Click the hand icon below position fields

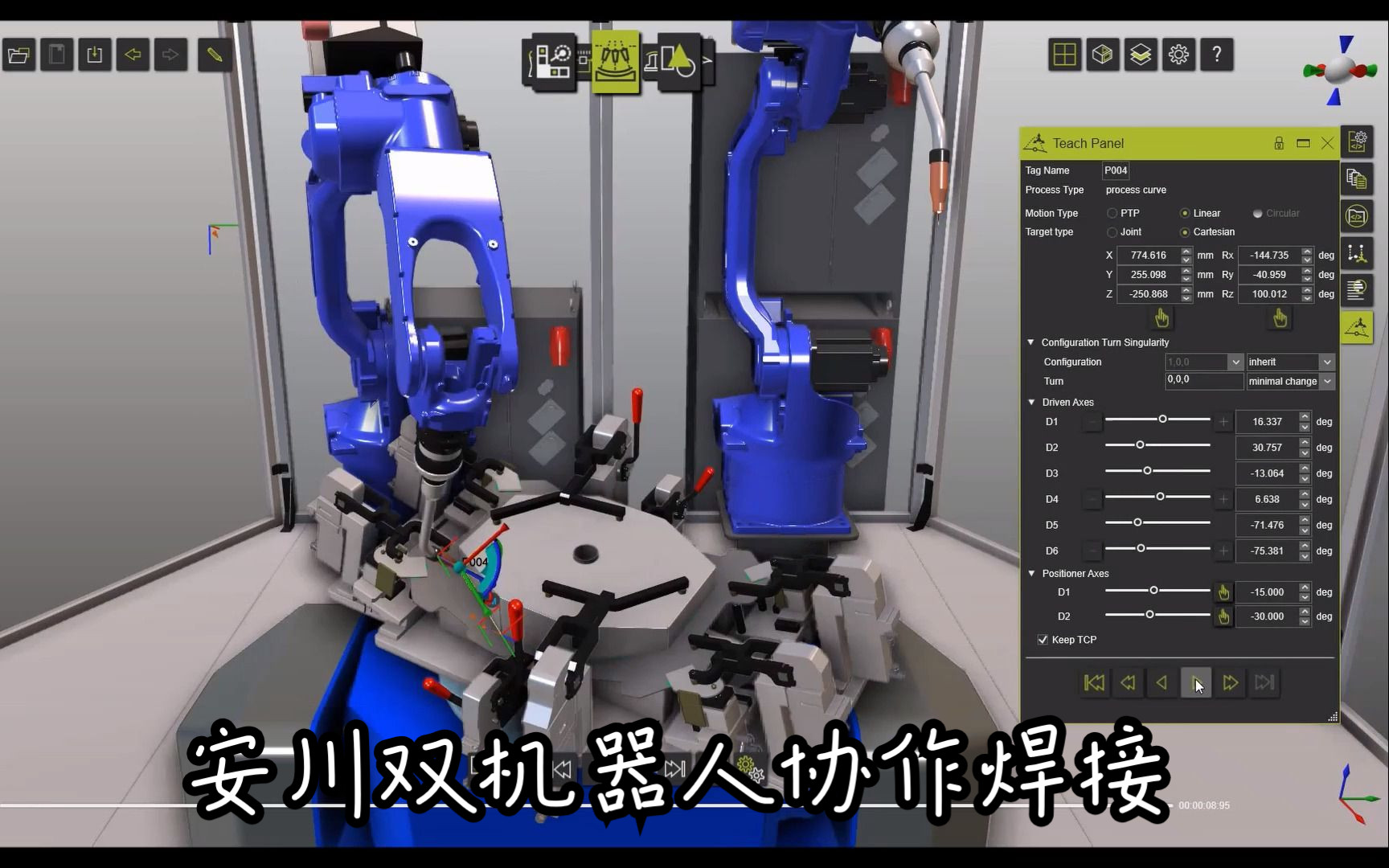coord(1162,318)
